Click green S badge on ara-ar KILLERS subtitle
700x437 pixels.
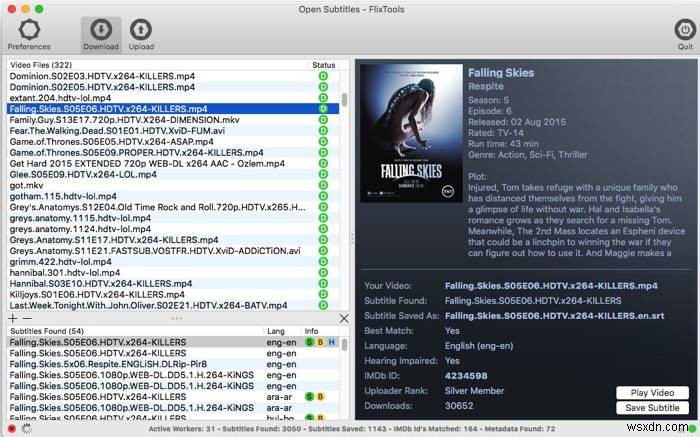point(309,397)
